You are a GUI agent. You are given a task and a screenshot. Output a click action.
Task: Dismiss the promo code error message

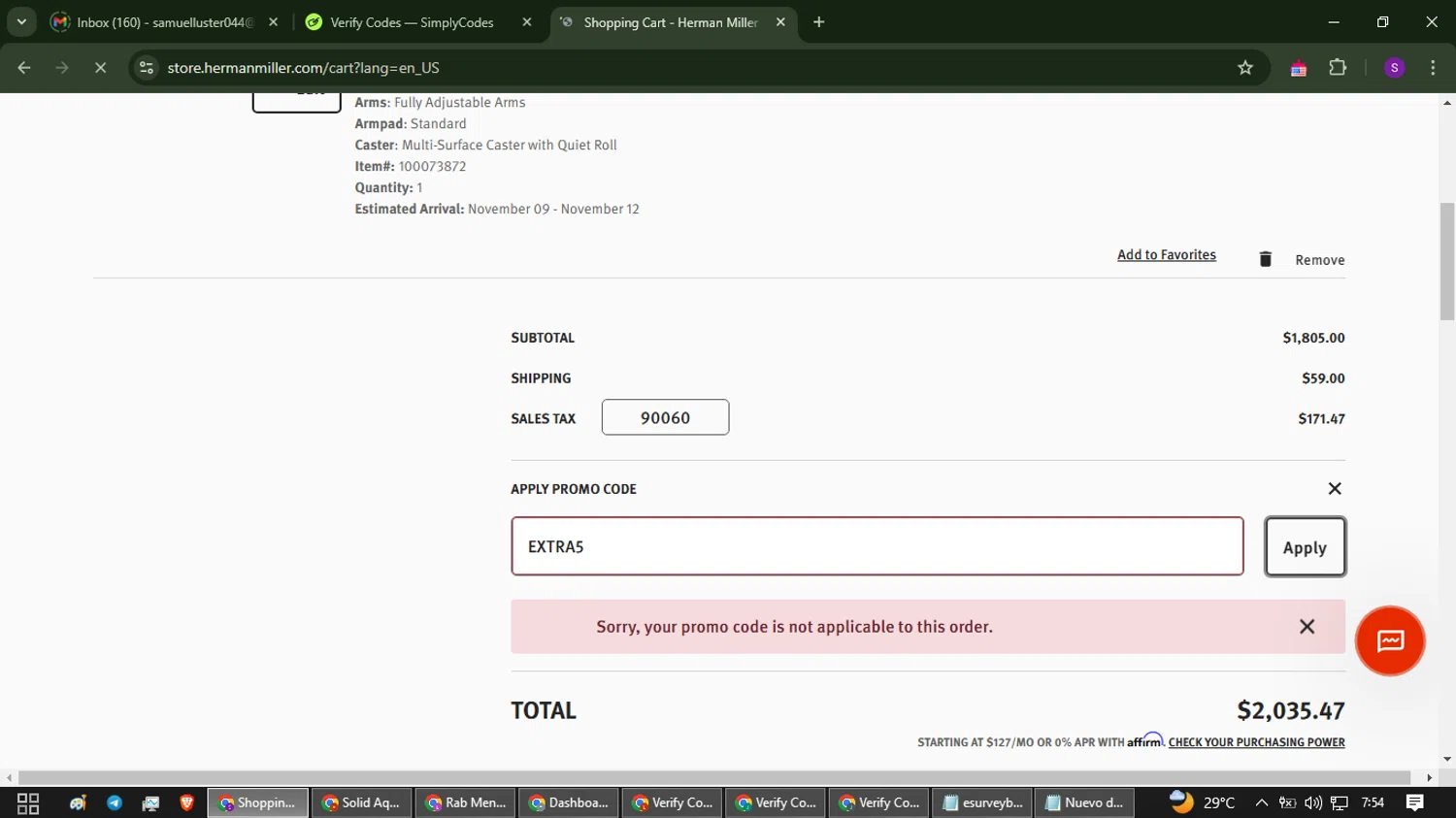tap(1307, 627)
